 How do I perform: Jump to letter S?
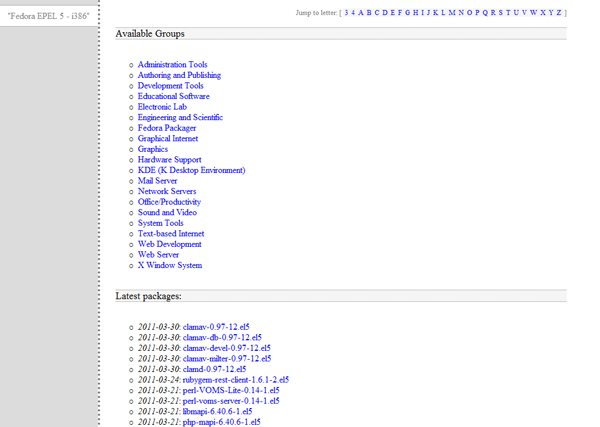pyautogui.click(x=501, y=13)
